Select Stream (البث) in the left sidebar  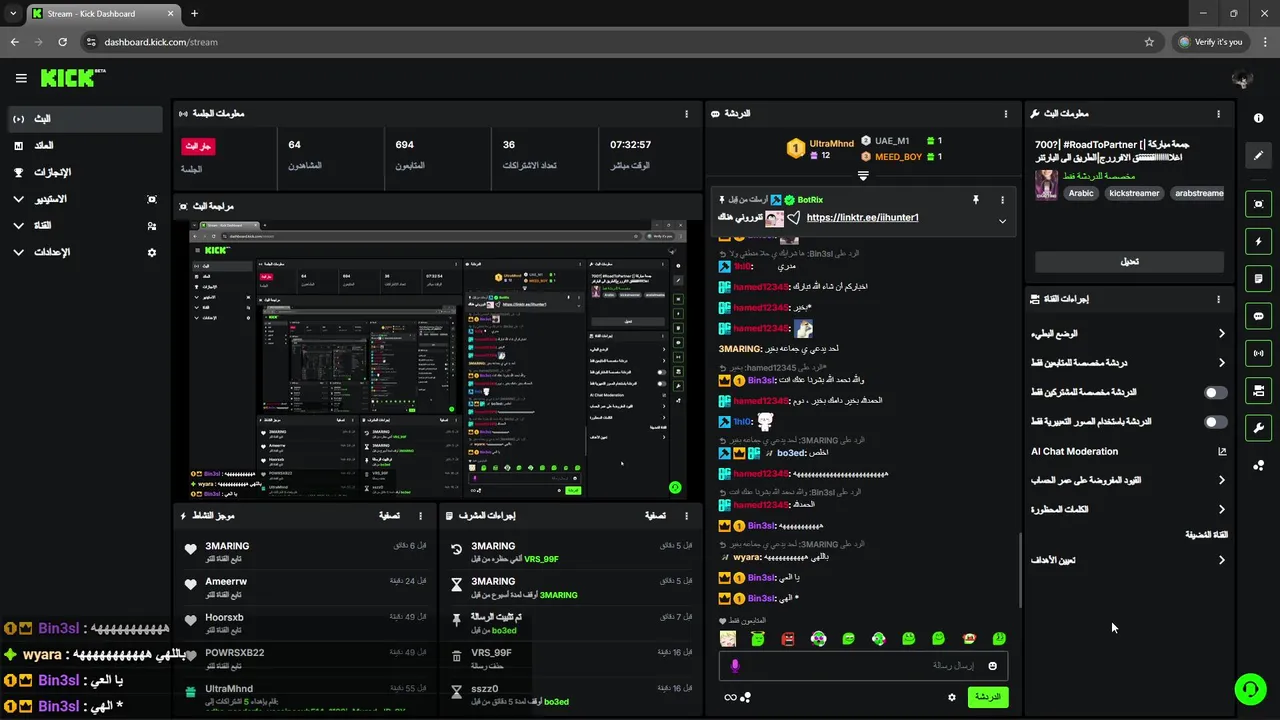point(84,119)
